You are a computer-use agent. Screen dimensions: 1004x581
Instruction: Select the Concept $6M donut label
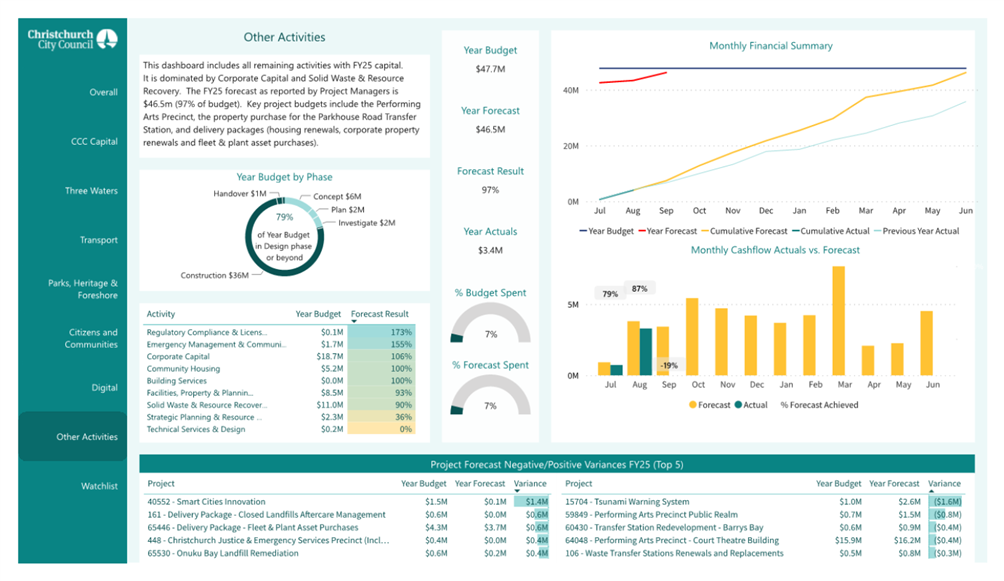pos(337,197)
